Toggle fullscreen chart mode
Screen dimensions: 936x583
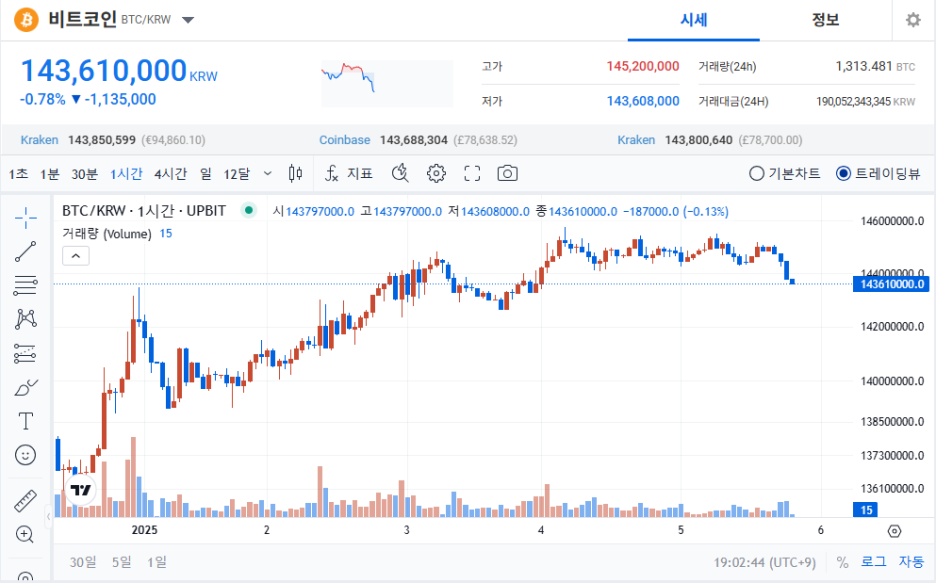[472, 174]
